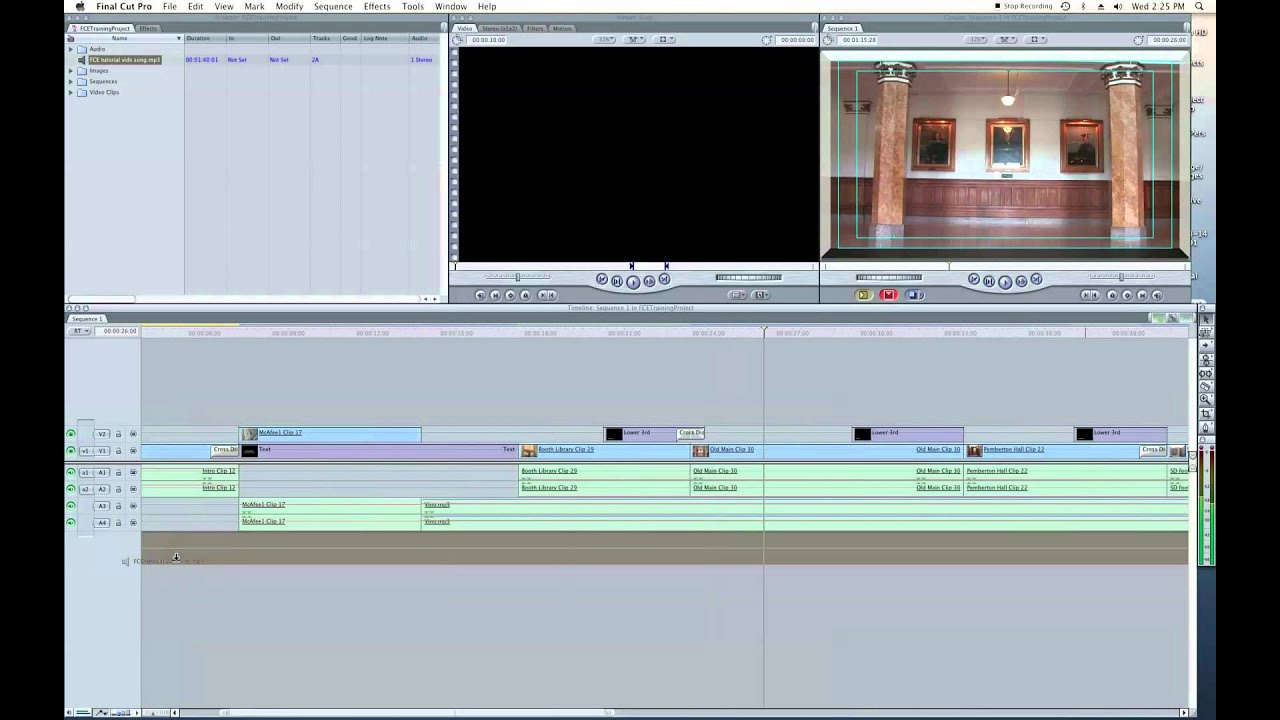
Task: Go to next edit in Canvas
Action: click(1036, 280)
